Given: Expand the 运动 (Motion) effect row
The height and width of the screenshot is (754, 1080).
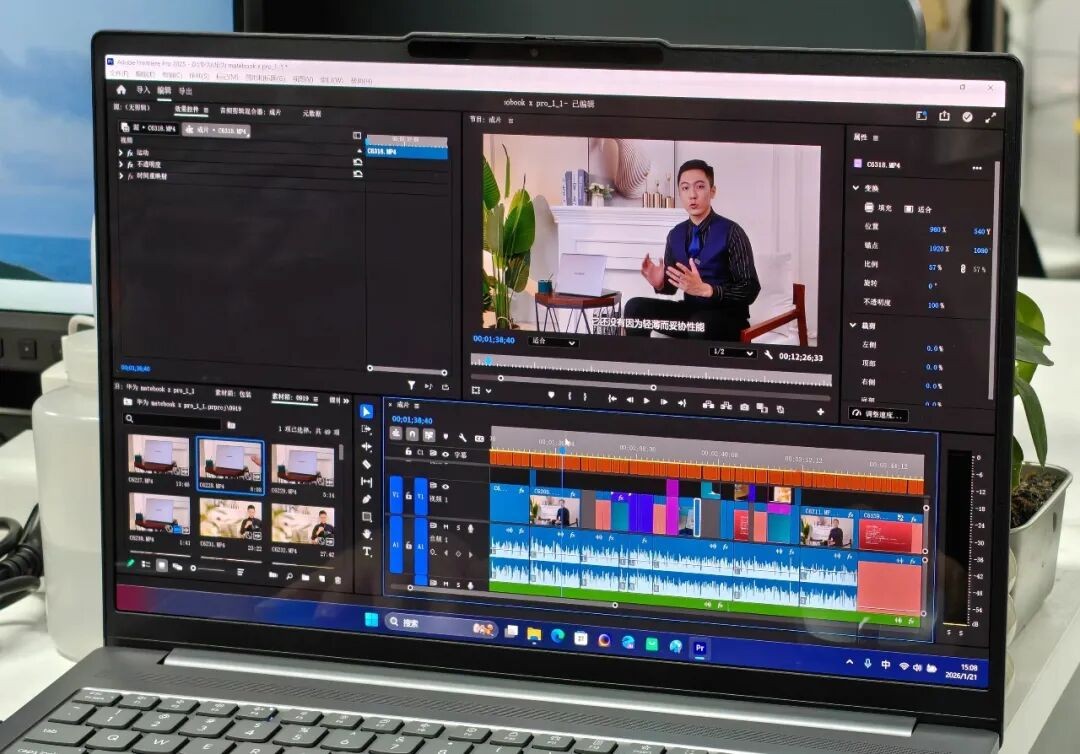Looking at the screenshot, I should pyautogui.click(x=121, y=152).
